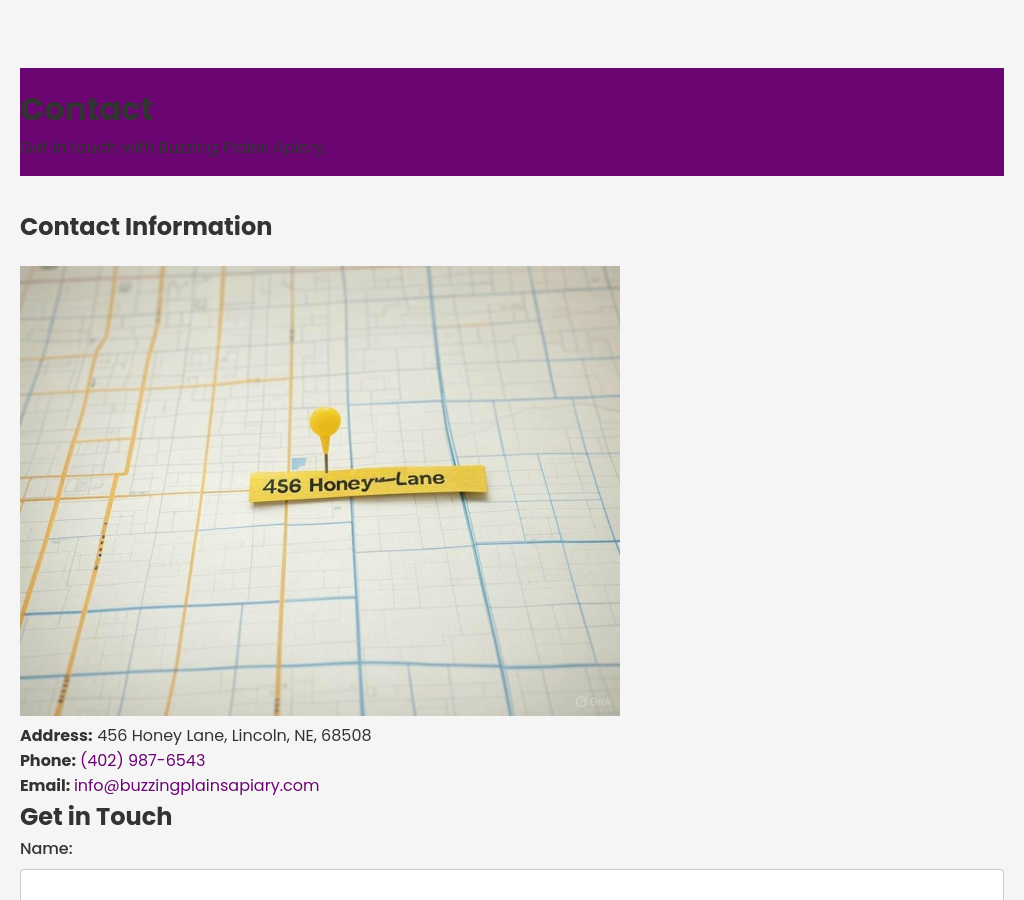Click the yellow '456 Honey Lane' map label
The height and width of the screenshot is (900, 1024).
pyautogui.click(x=367, y=484)
